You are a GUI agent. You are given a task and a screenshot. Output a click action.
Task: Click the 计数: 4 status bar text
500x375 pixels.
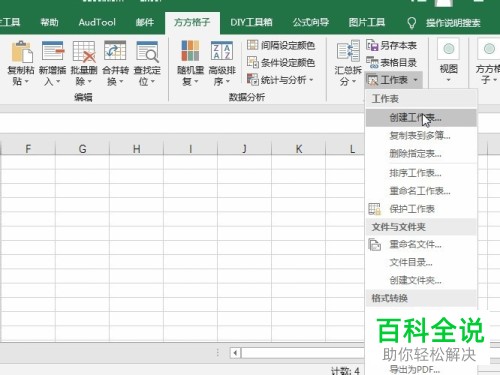(x=345, y=371)
